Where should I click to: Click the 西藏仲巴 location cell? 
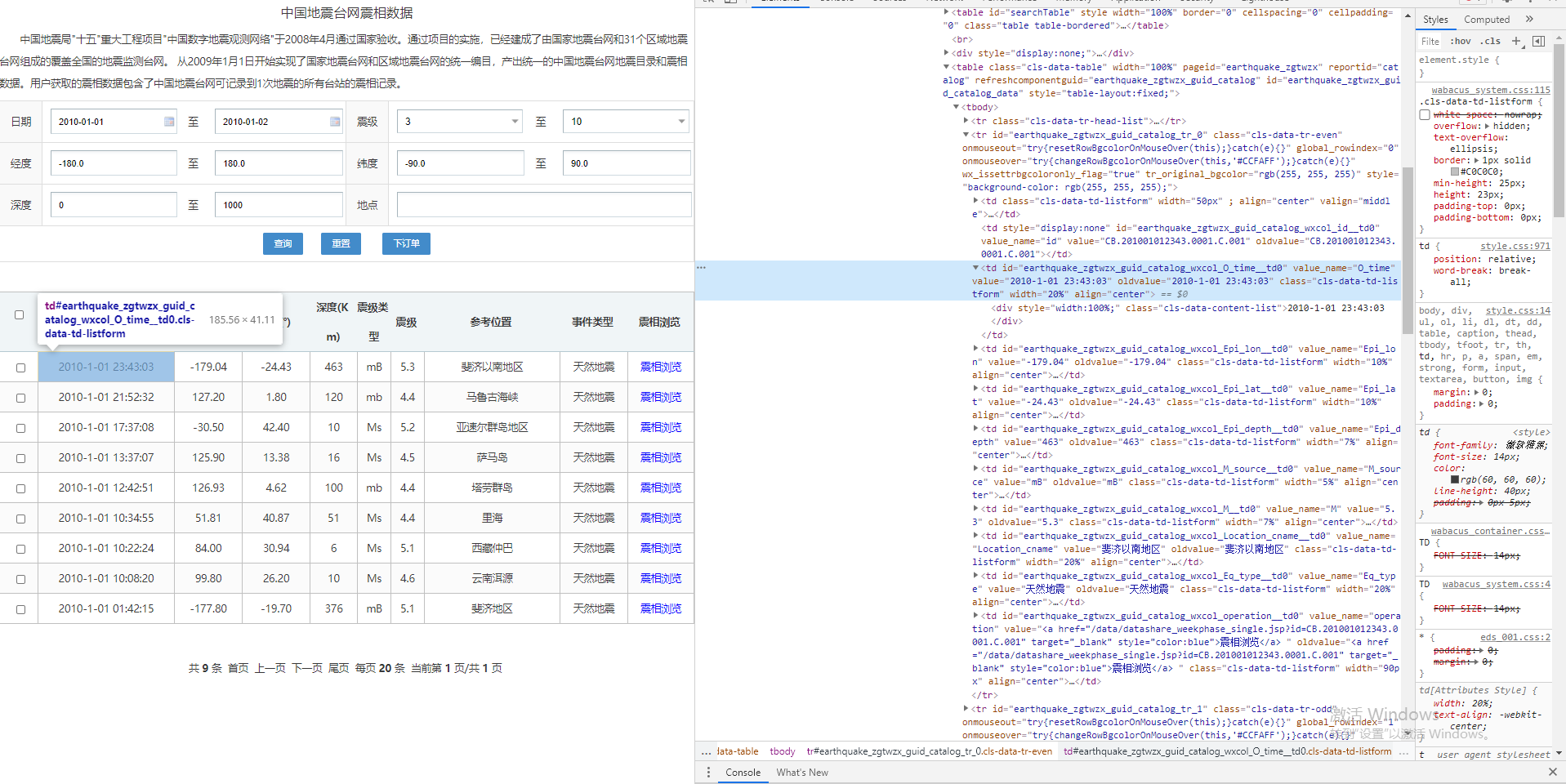[x=492, y=549]
